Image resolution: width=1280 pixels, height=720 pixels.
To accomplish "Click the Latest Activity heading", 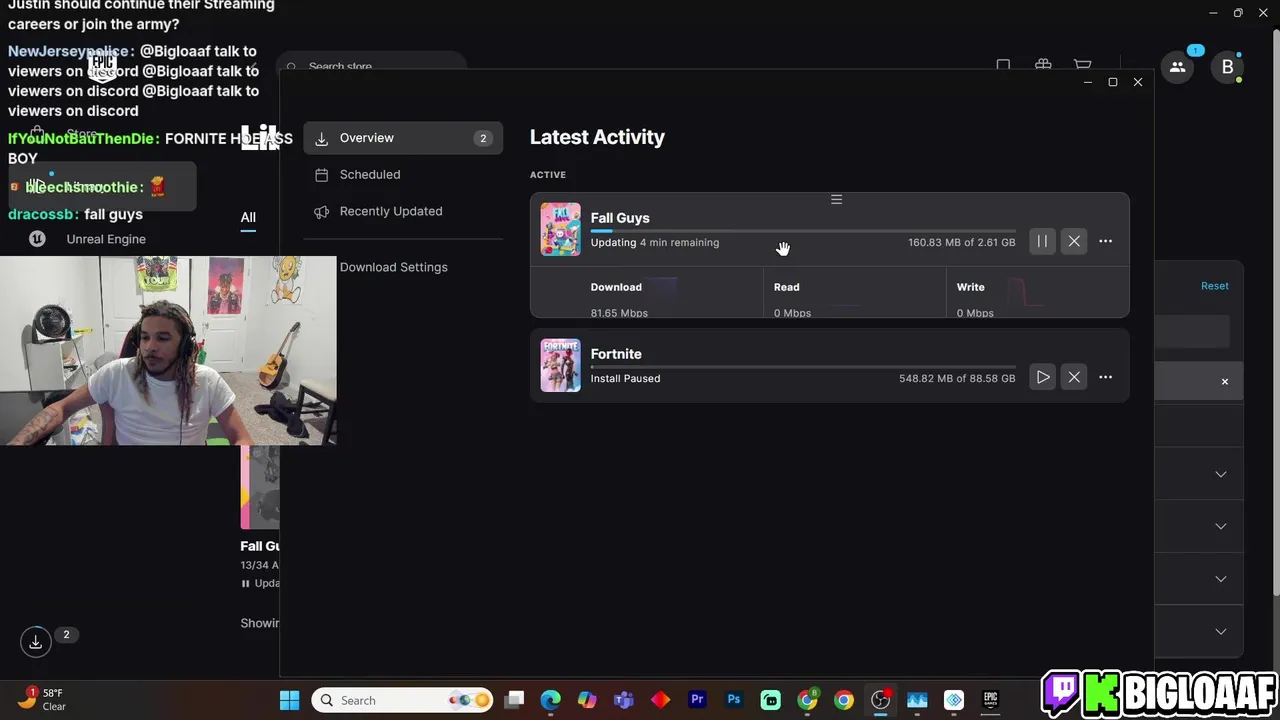I will click(597, 137).
